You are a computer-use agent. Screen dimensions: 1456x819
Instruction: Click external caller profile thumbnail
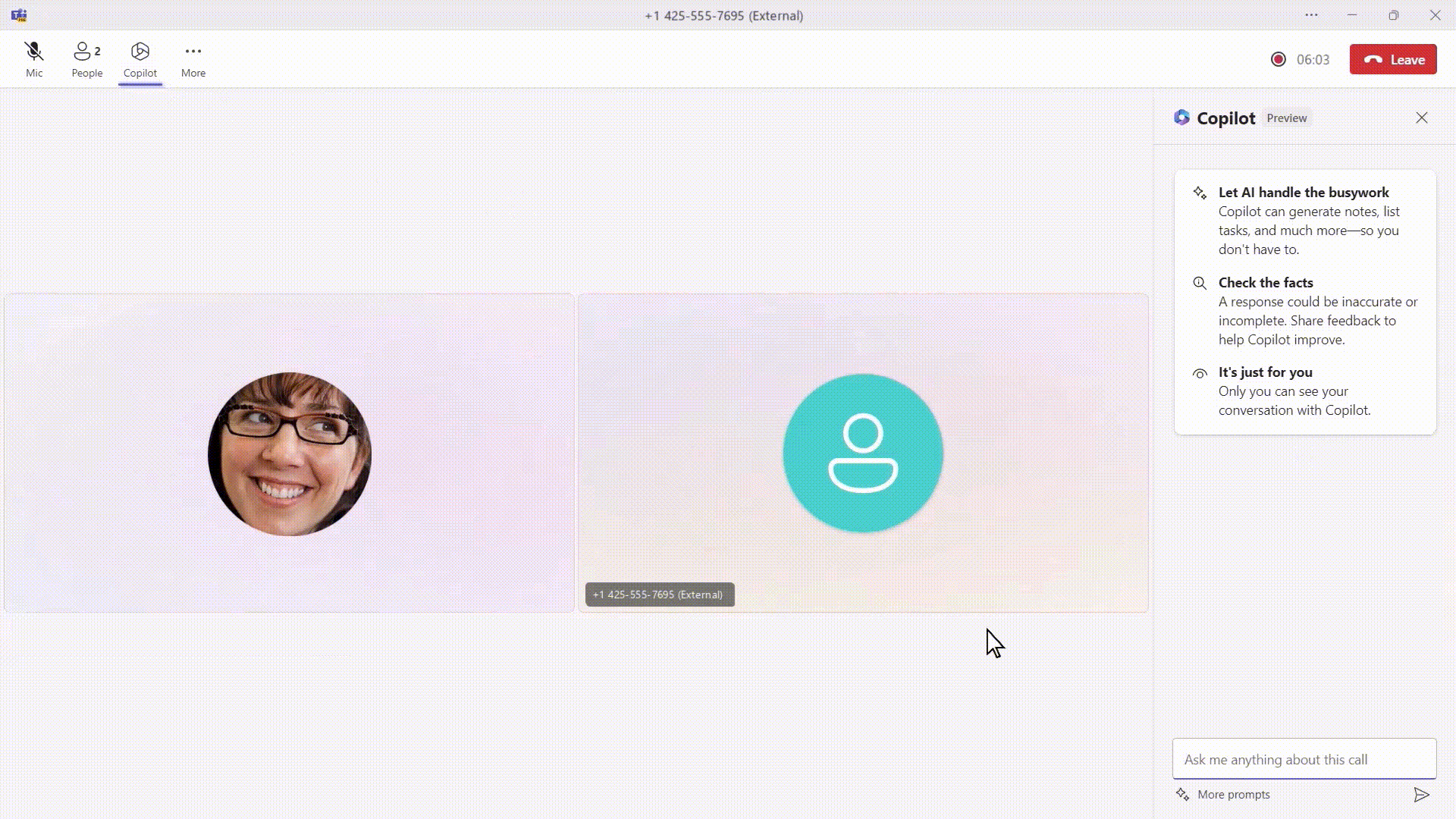point(862,452)
